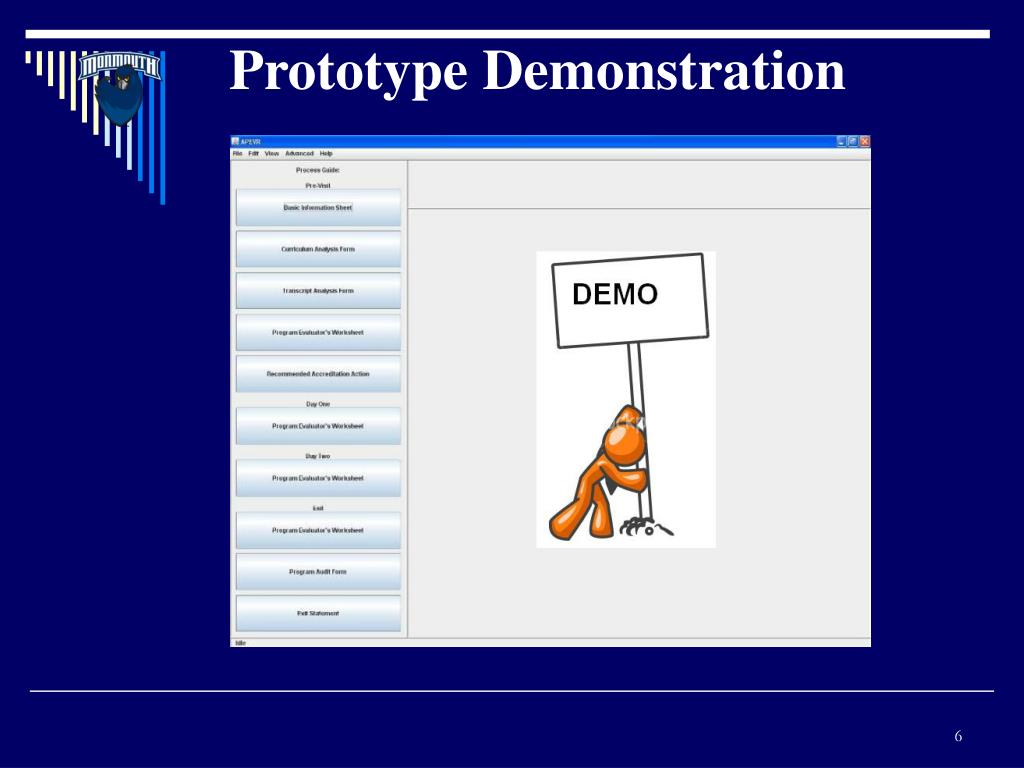Open the Help menu
This screenshot has height=768, width=1024.
(x=327, y=153)
